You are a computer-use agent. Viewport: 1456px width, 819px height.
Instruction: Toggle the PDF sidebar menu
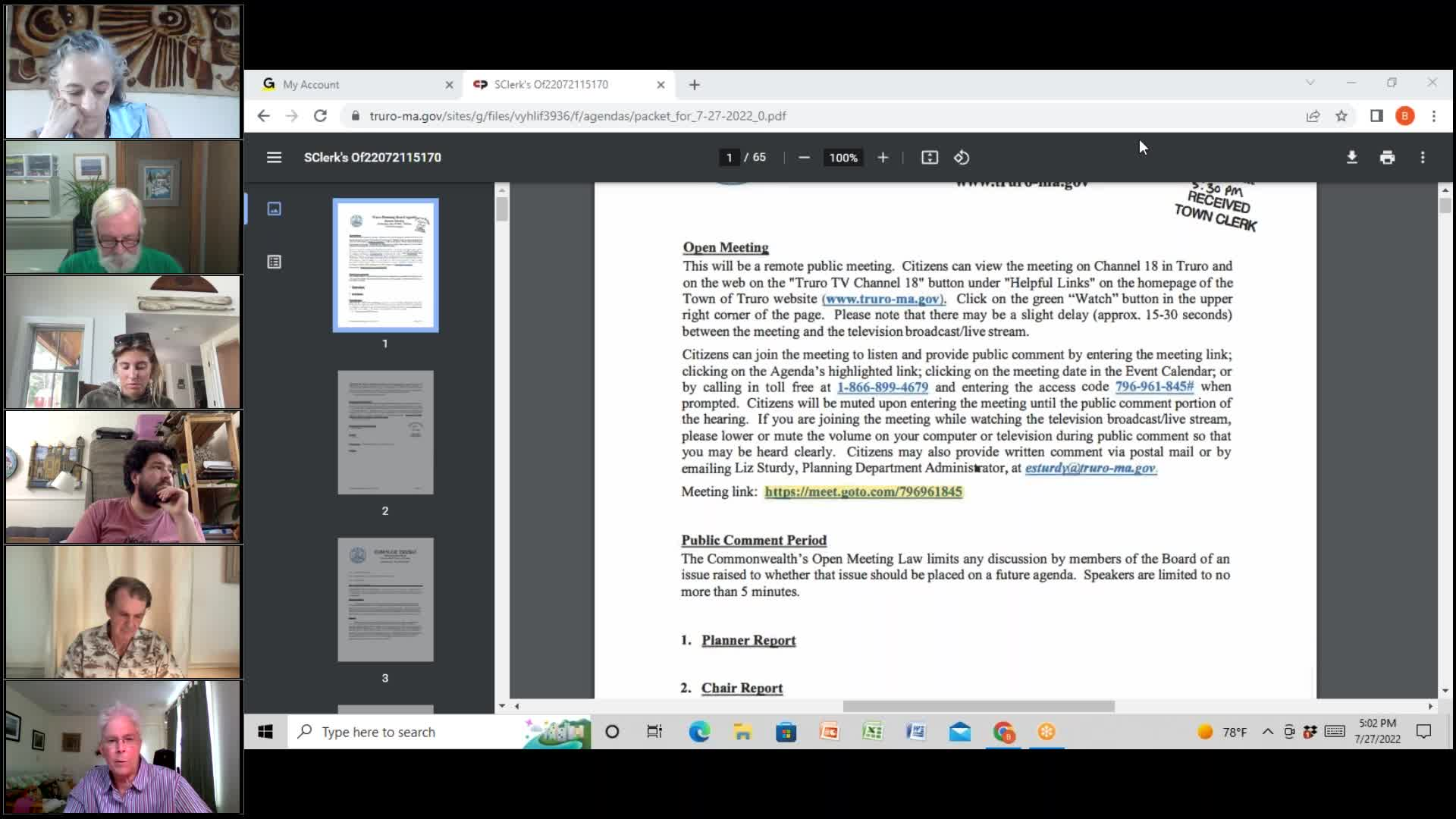(274, 157)
